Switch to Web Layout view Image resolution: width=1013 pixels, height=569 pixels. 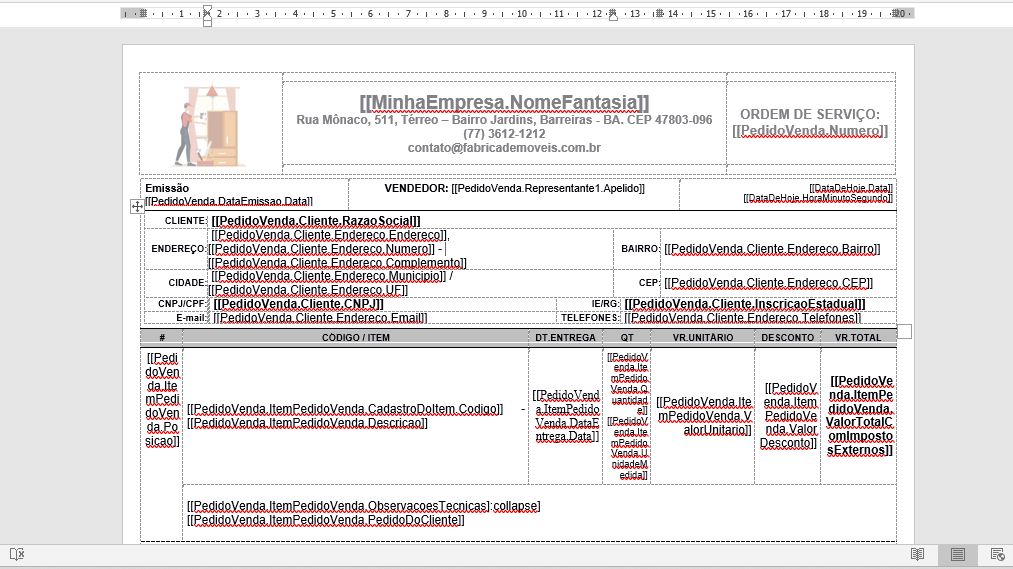pyautogui.click(x=997, y=554)
